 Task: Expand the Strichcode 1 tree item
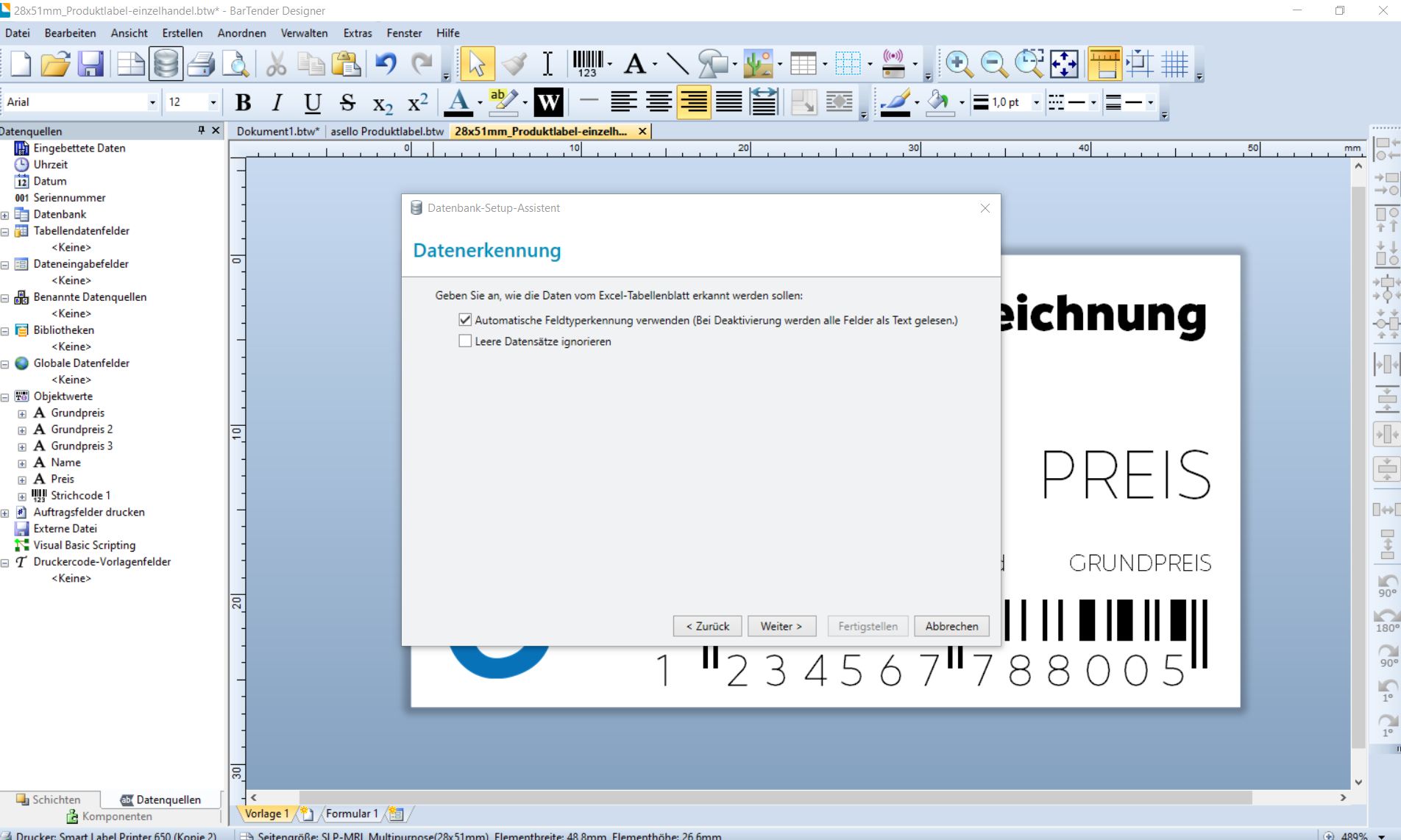coord(22,496)
